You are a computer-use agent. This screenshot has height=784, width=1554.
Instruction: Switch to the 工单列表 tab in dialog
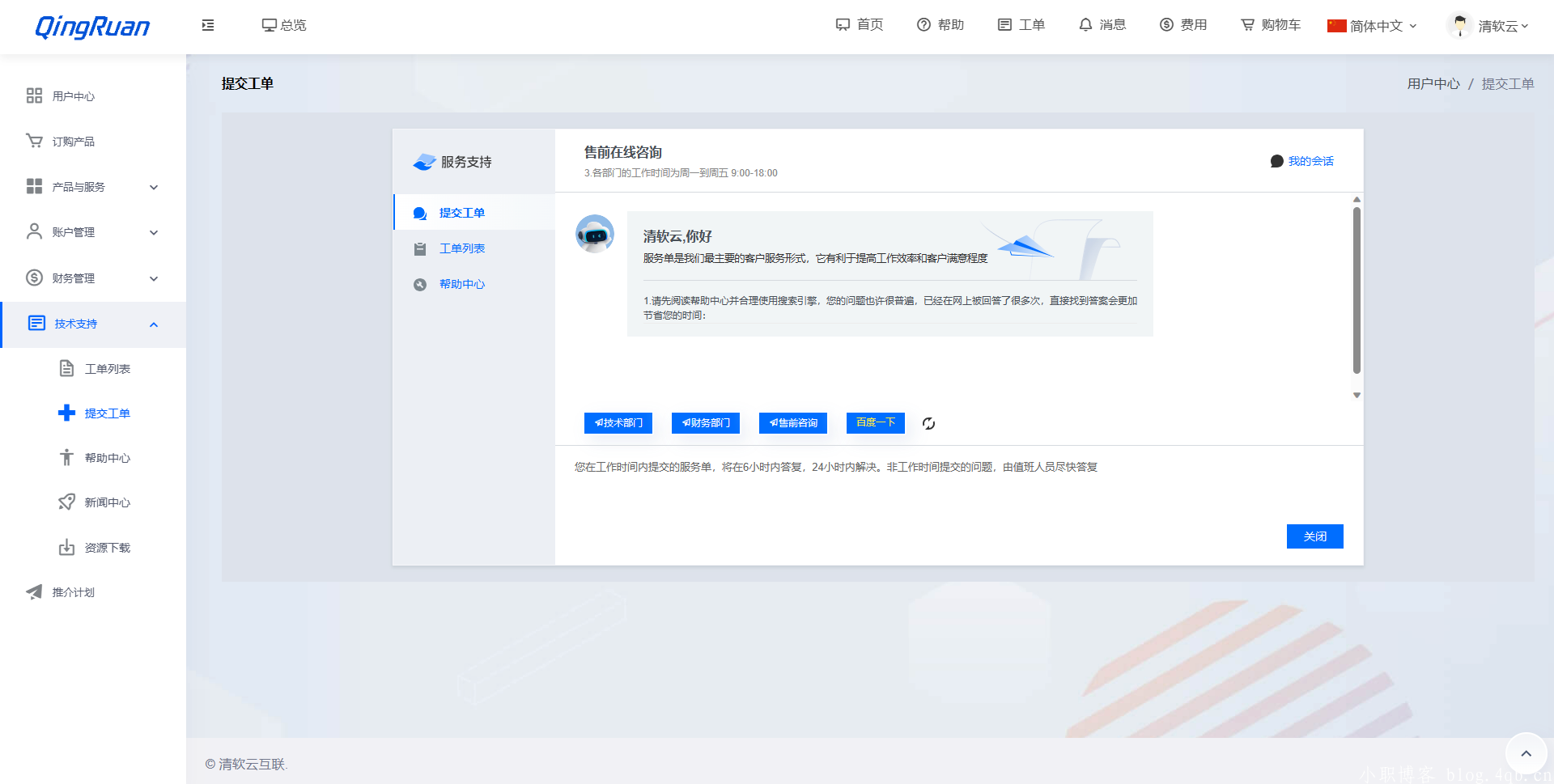click(x=461, y=248)
